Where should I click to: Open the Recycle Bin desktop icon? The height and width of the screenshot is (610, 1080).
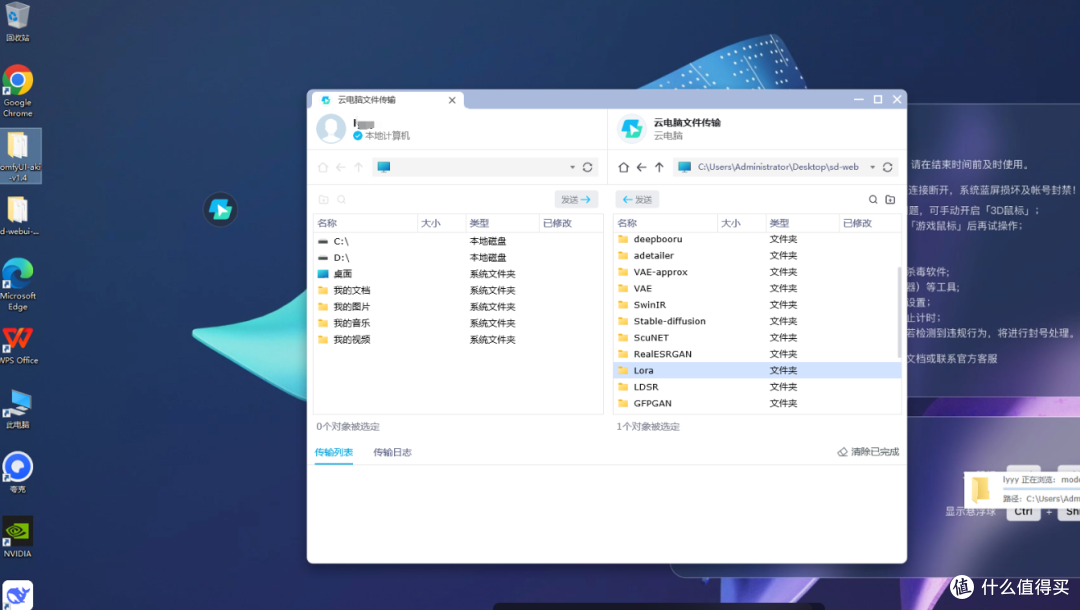pos(17,21)
